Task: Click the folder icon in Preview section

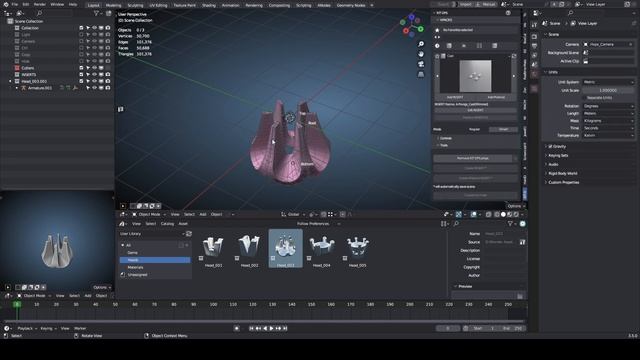Action: coord(520,296)
